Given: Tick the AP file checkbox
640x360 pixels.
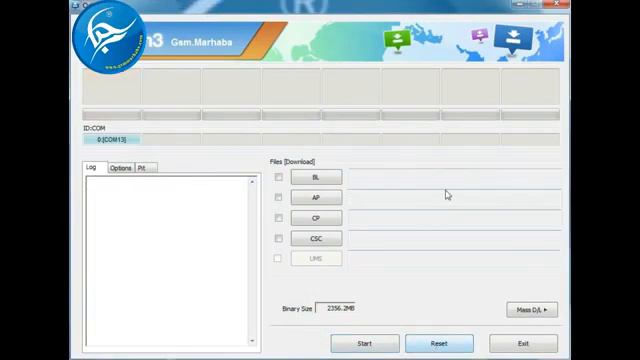Looking at the screenshot, I should click(278, 198).
